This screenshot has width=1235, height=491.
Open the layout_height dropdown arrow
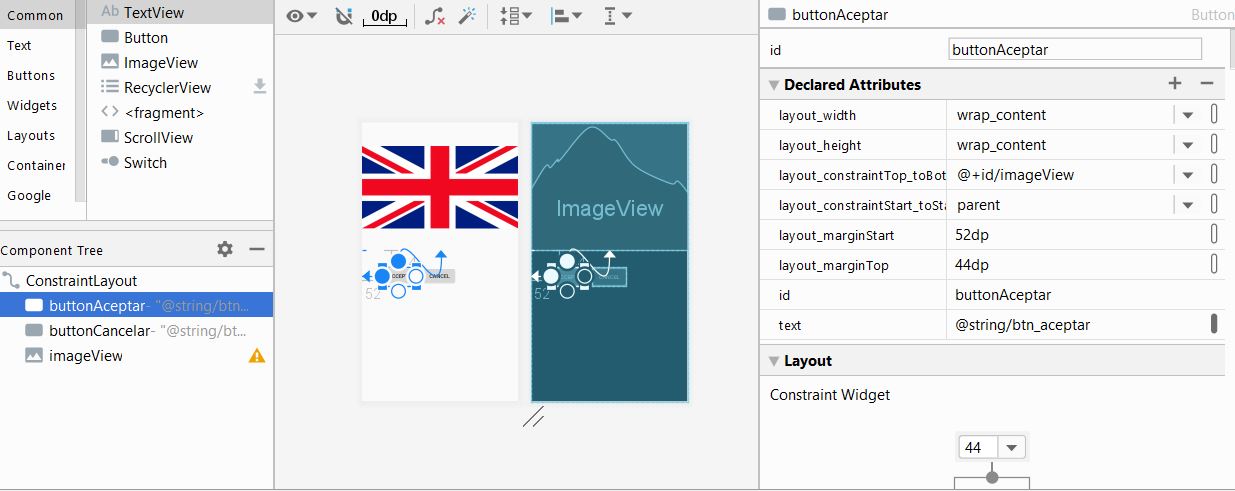pos(1187,145)
